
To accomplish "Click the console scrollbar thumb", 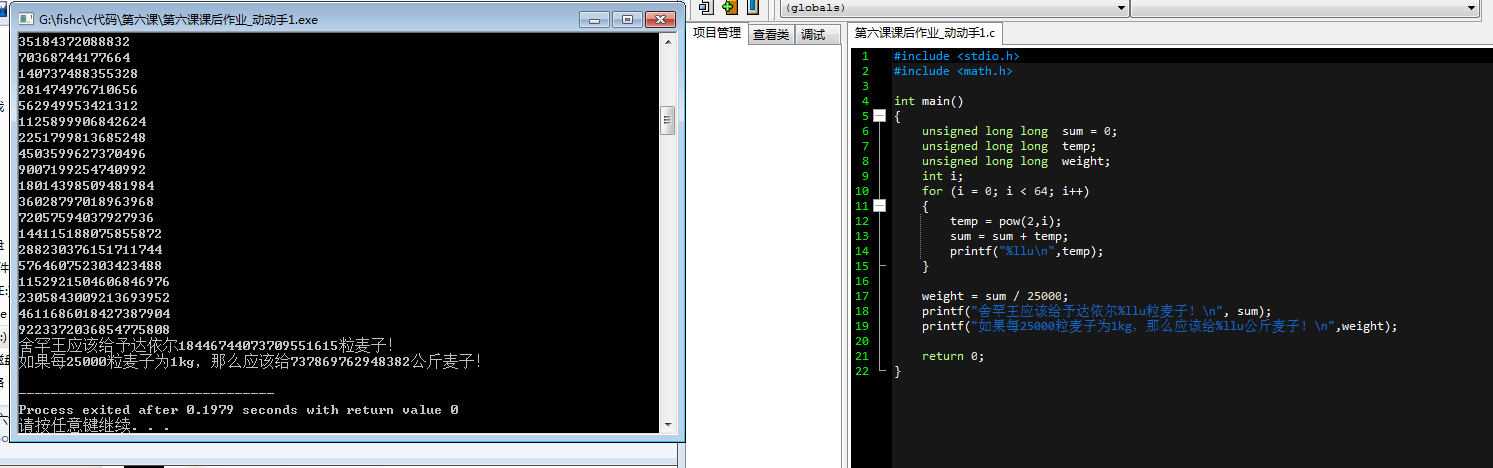I will pos(668,121).
